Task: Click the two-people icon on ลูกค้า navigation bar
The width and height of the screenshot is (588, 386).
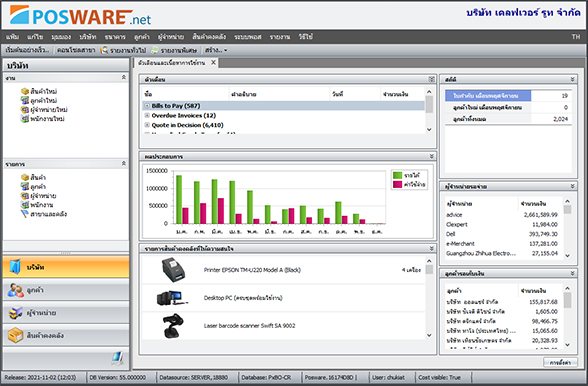Action: pos(15,290)
